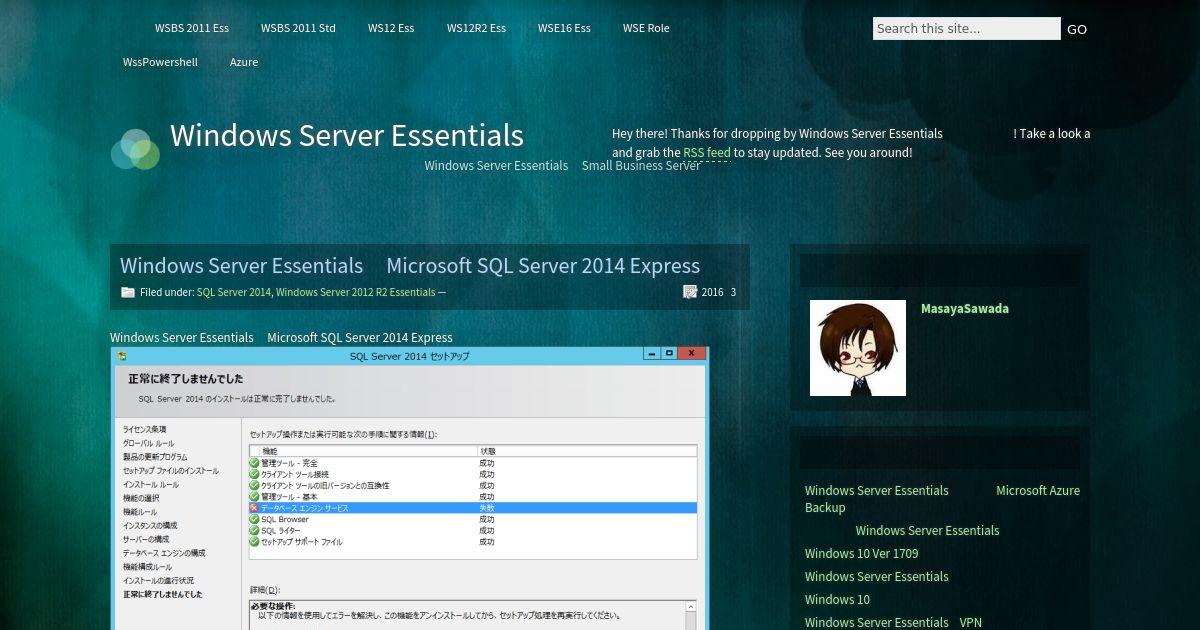Click the author avatar picture

click(x=858, y=348)
